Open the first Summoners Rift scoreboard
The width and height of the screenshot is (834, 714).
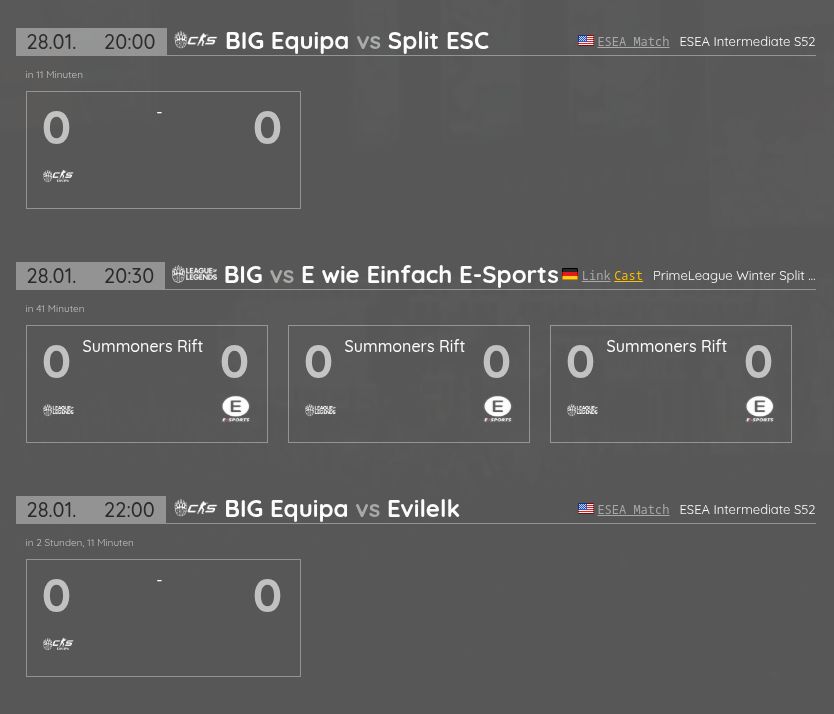[x=146, y=383]
